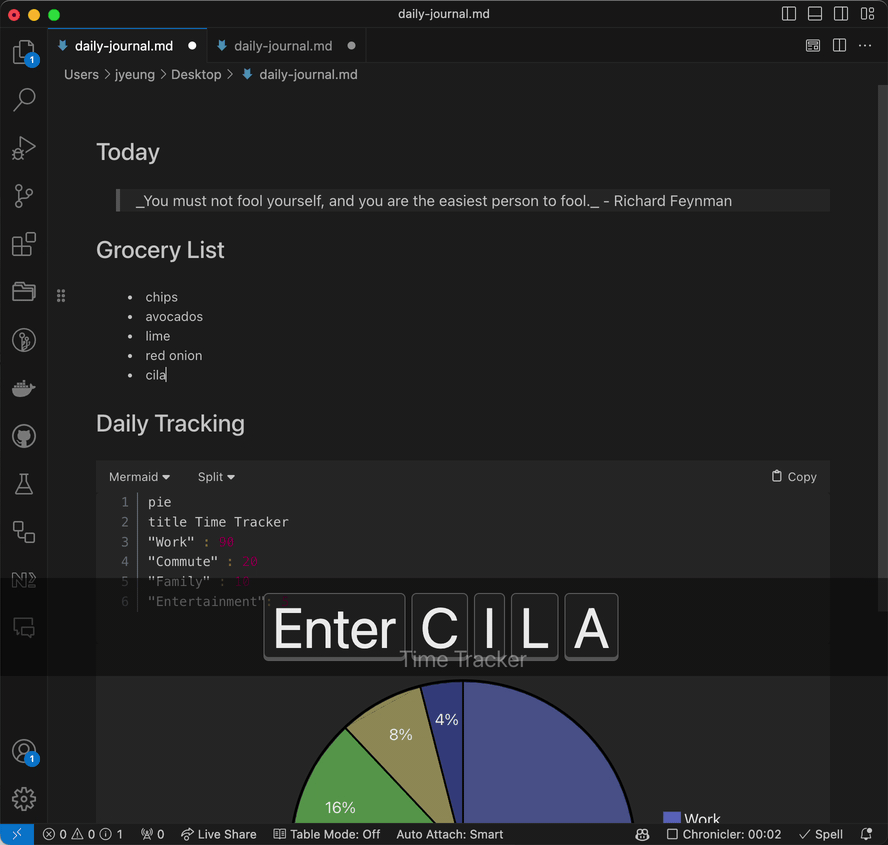Open the Live Share chat icon

click(x=24, y=628)
